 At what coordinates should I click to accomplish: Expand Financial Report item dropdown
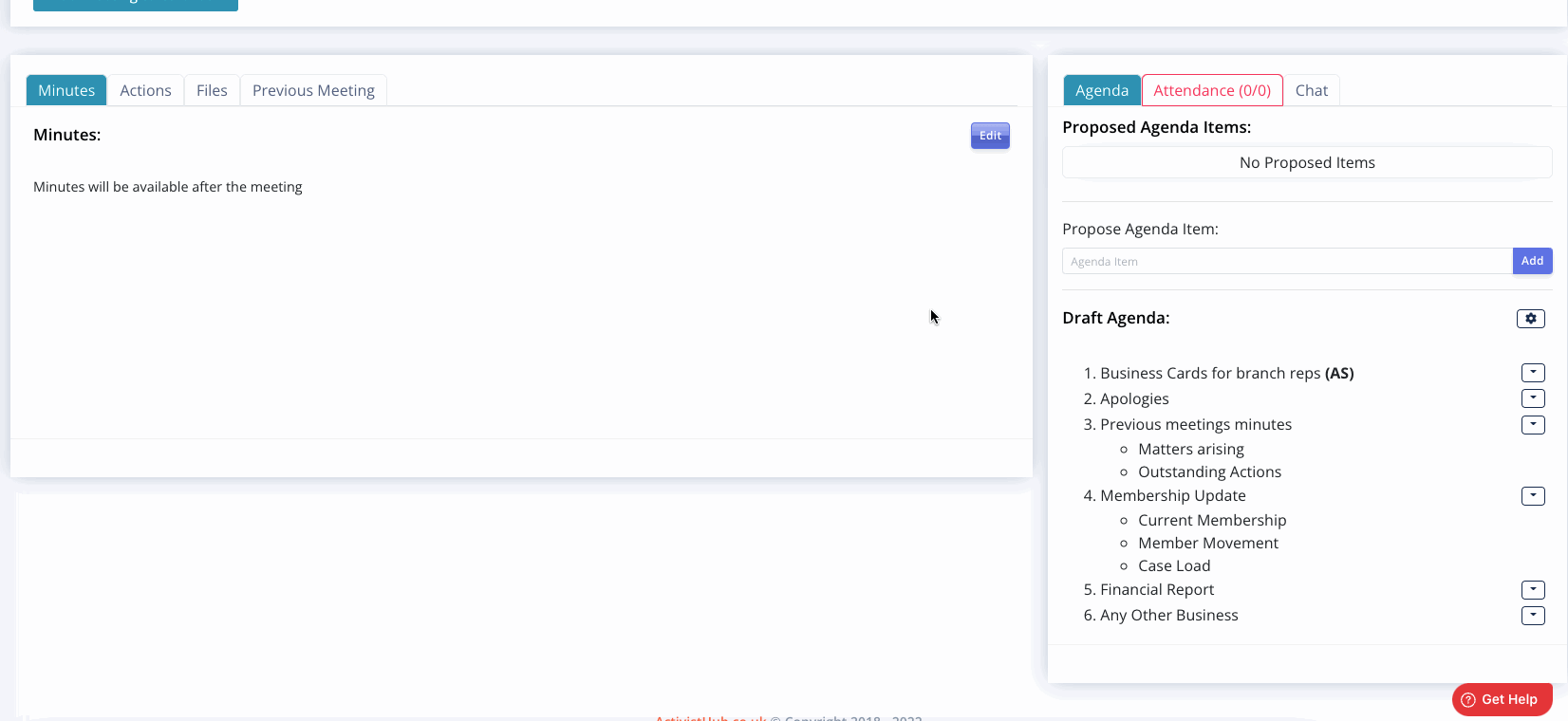coord(1533,589)
